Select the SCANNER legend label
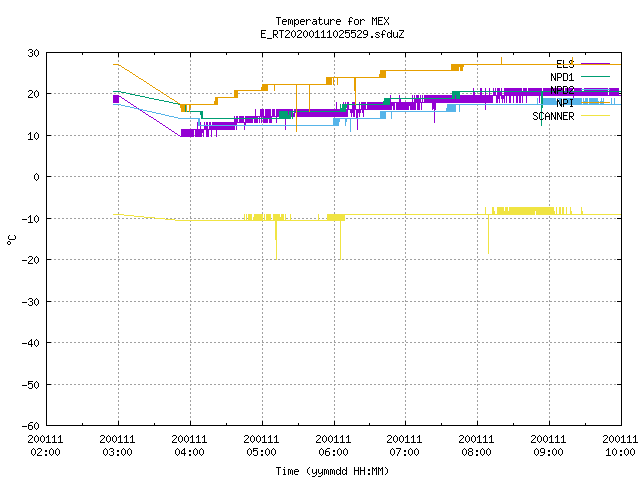 (x=553, y=116)
